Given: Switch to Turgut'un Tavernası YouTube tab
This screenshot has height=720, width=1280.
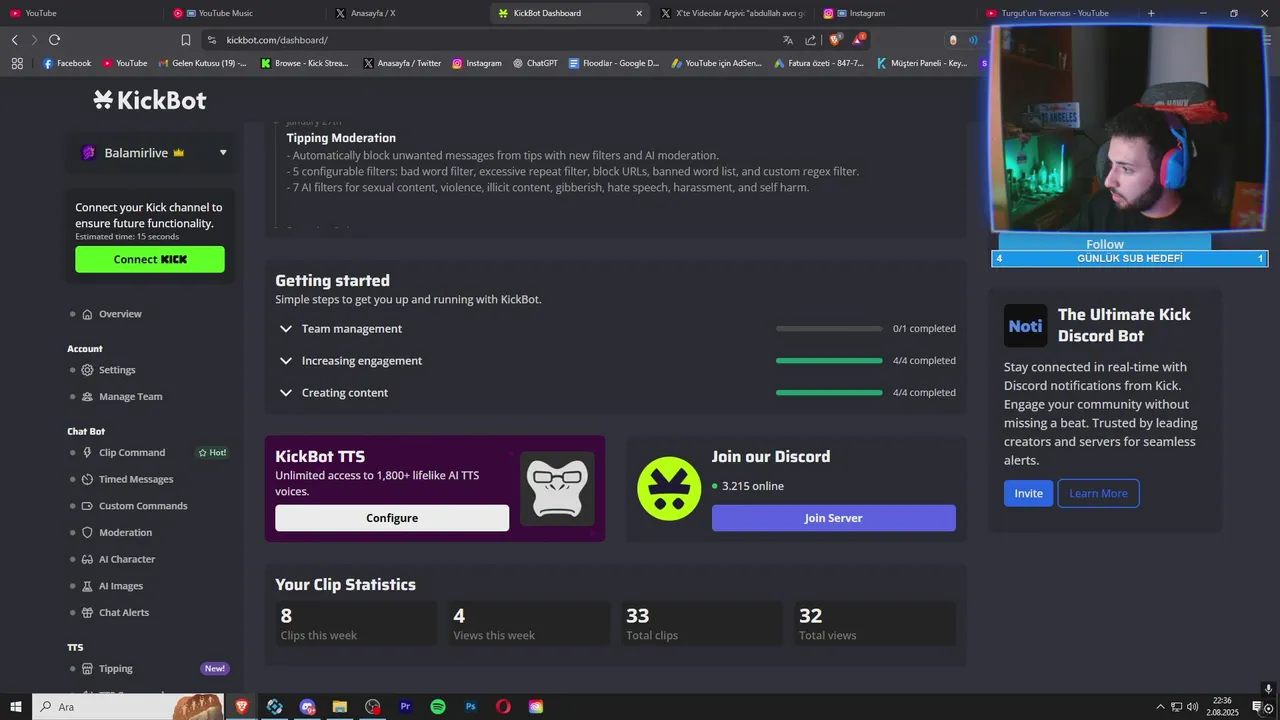Looking at the screenshot, I should point(1058,13).
